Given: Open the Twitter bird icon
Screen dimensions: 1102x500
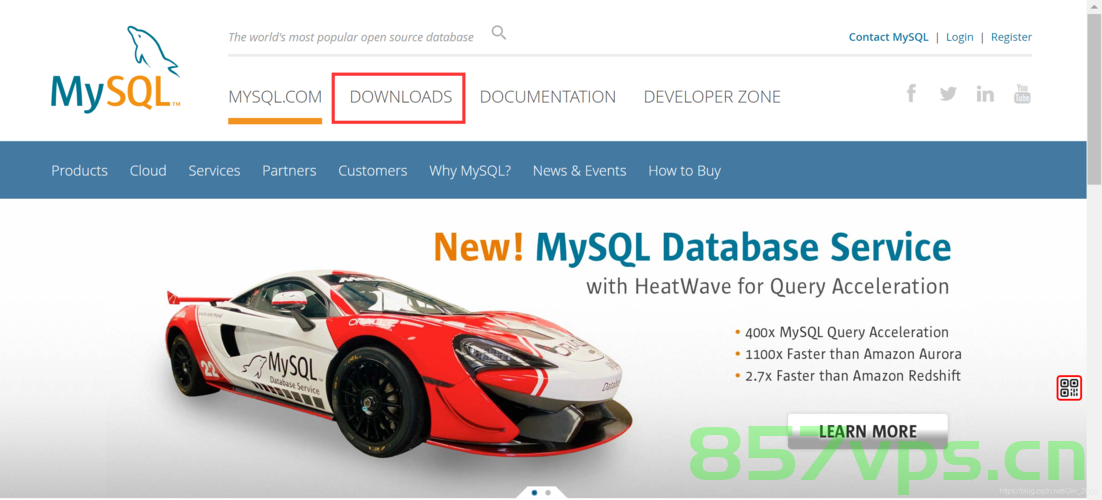Looking at the screenshot, I should [948, 94].
